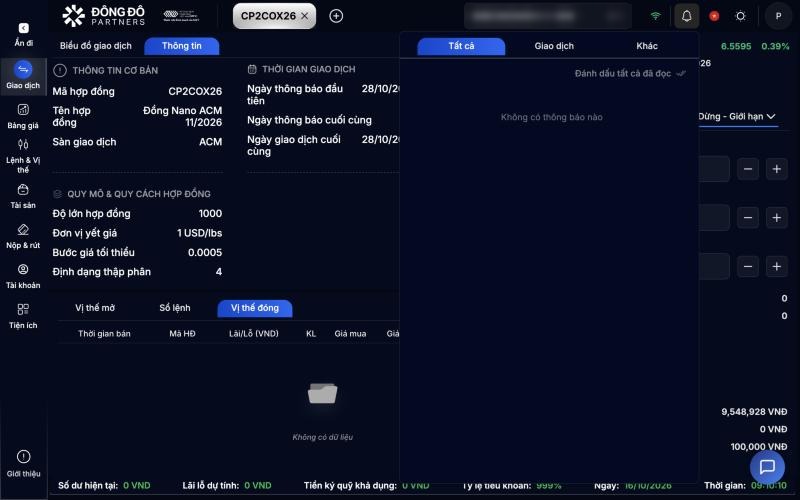This screenshot has height=500, width=800.
Task: Open Lệnh & Vị thế section
Action: point(23,156)
